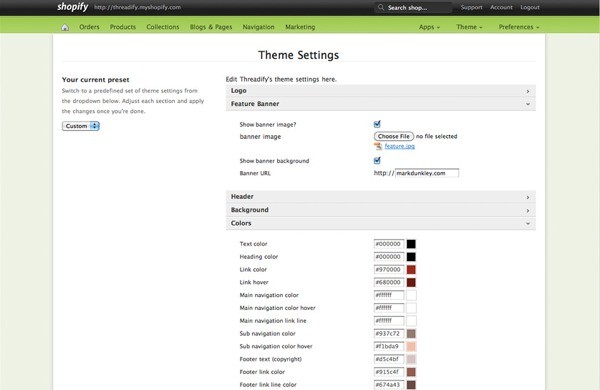
Task: Click the Link hover color swatch
Action: click(411, 282)
